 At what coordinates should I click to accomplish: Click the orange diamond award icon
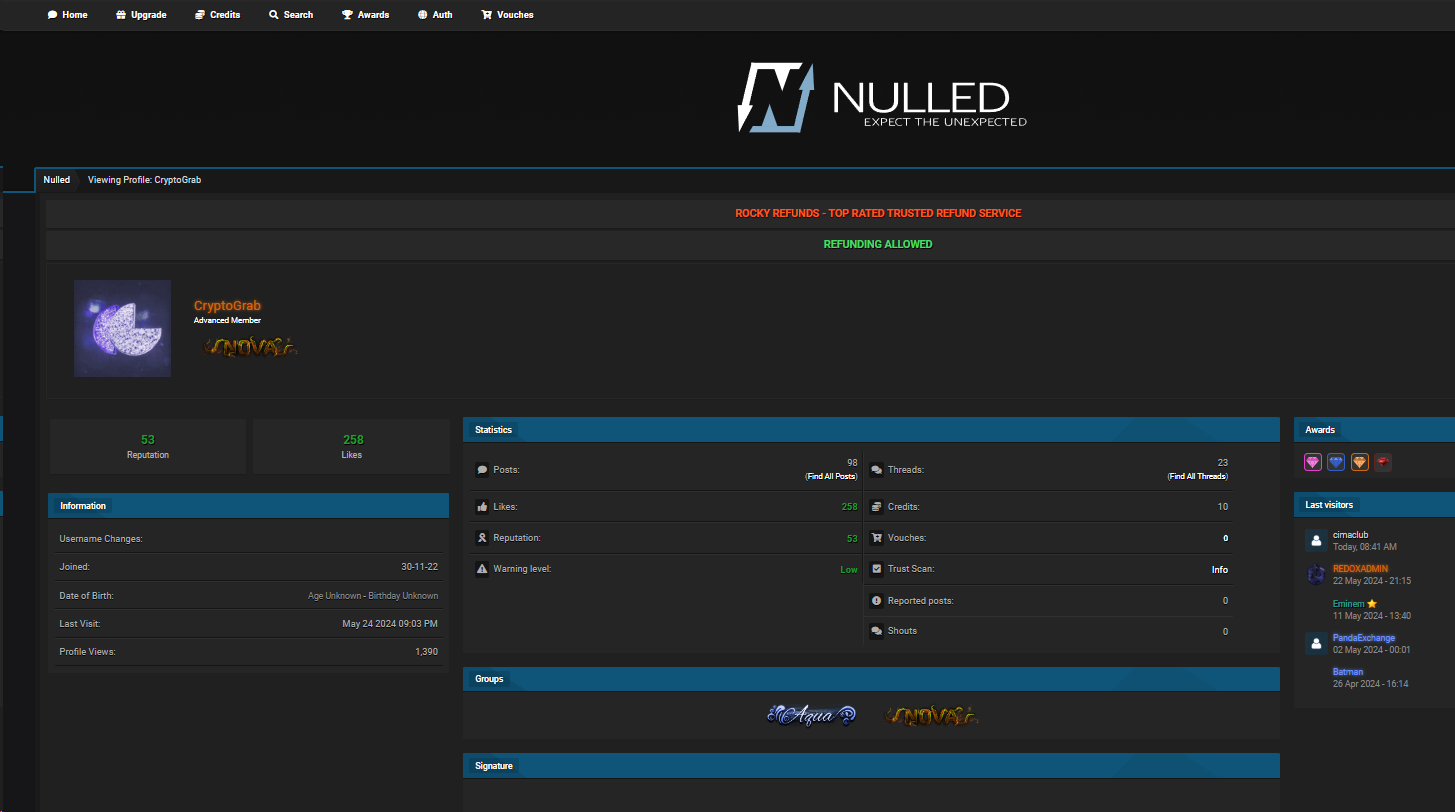[1360, 462]
